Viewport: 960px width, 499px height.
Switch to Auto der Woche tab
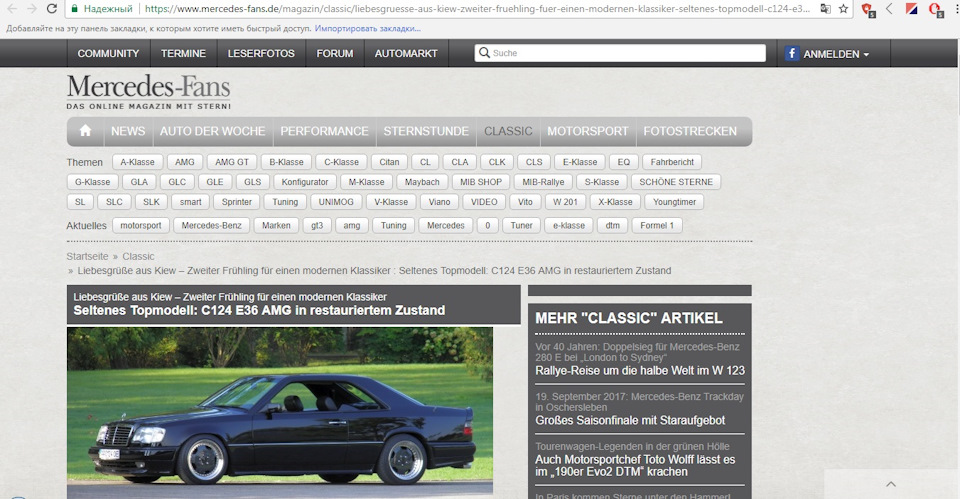pyautogui.click(x=212, y=131)
